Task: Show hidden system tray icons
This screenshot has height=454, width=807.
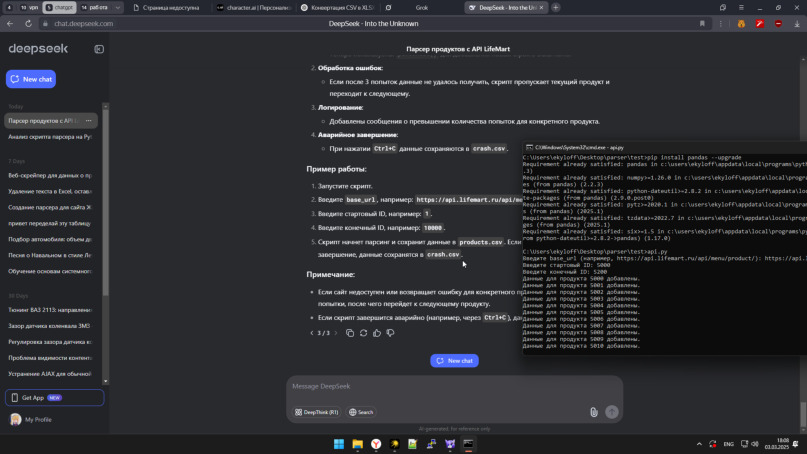Action: [x=699, y=444]
